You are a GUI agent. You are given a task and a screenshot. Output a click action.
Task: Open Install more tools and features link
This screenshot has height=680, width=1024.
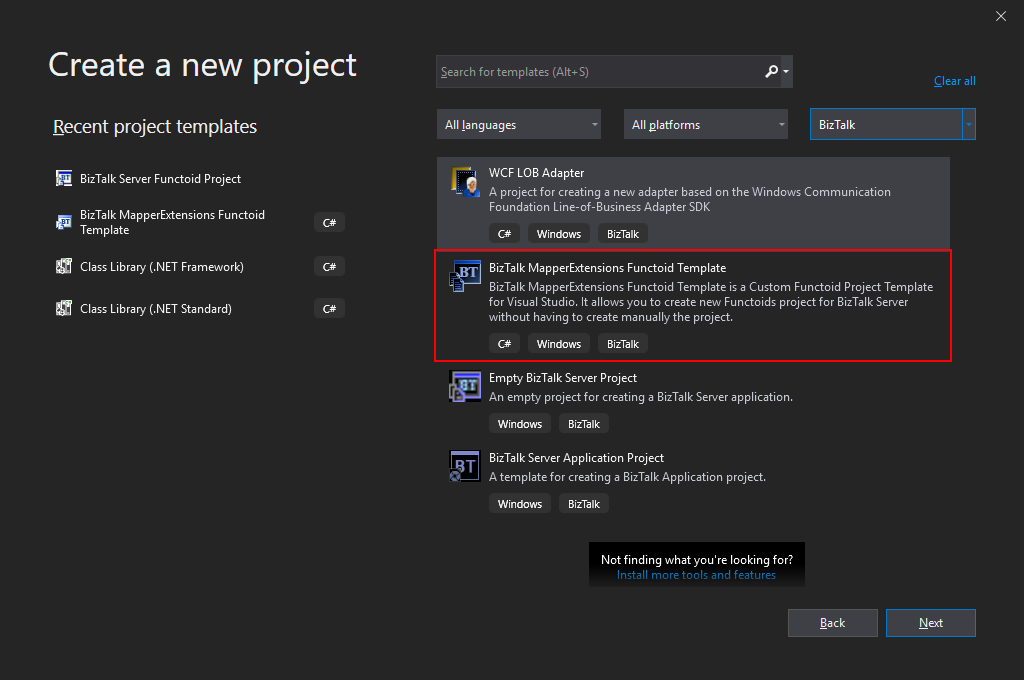[696, 575]
